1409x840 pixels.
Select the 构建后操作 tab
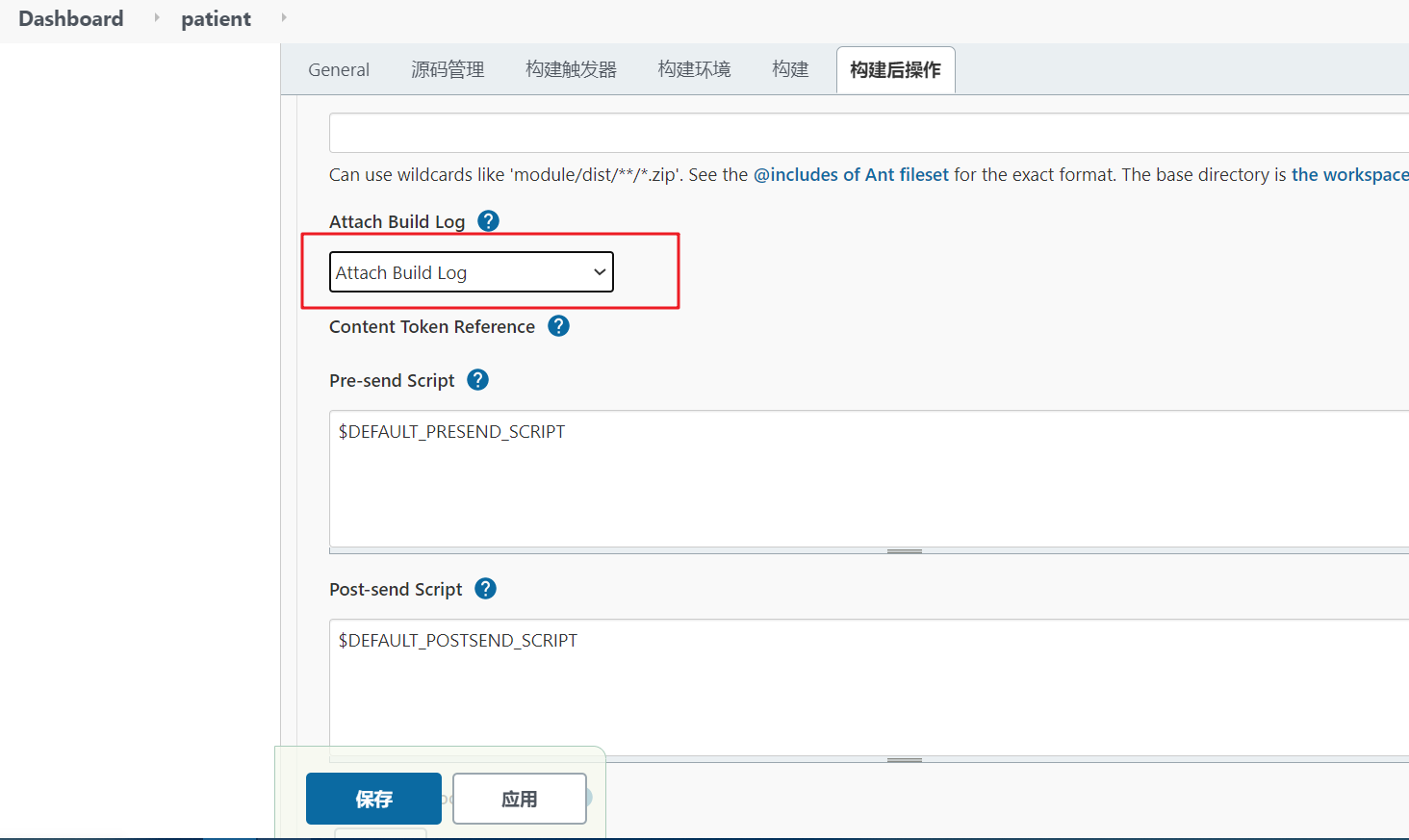click(895, 70)
